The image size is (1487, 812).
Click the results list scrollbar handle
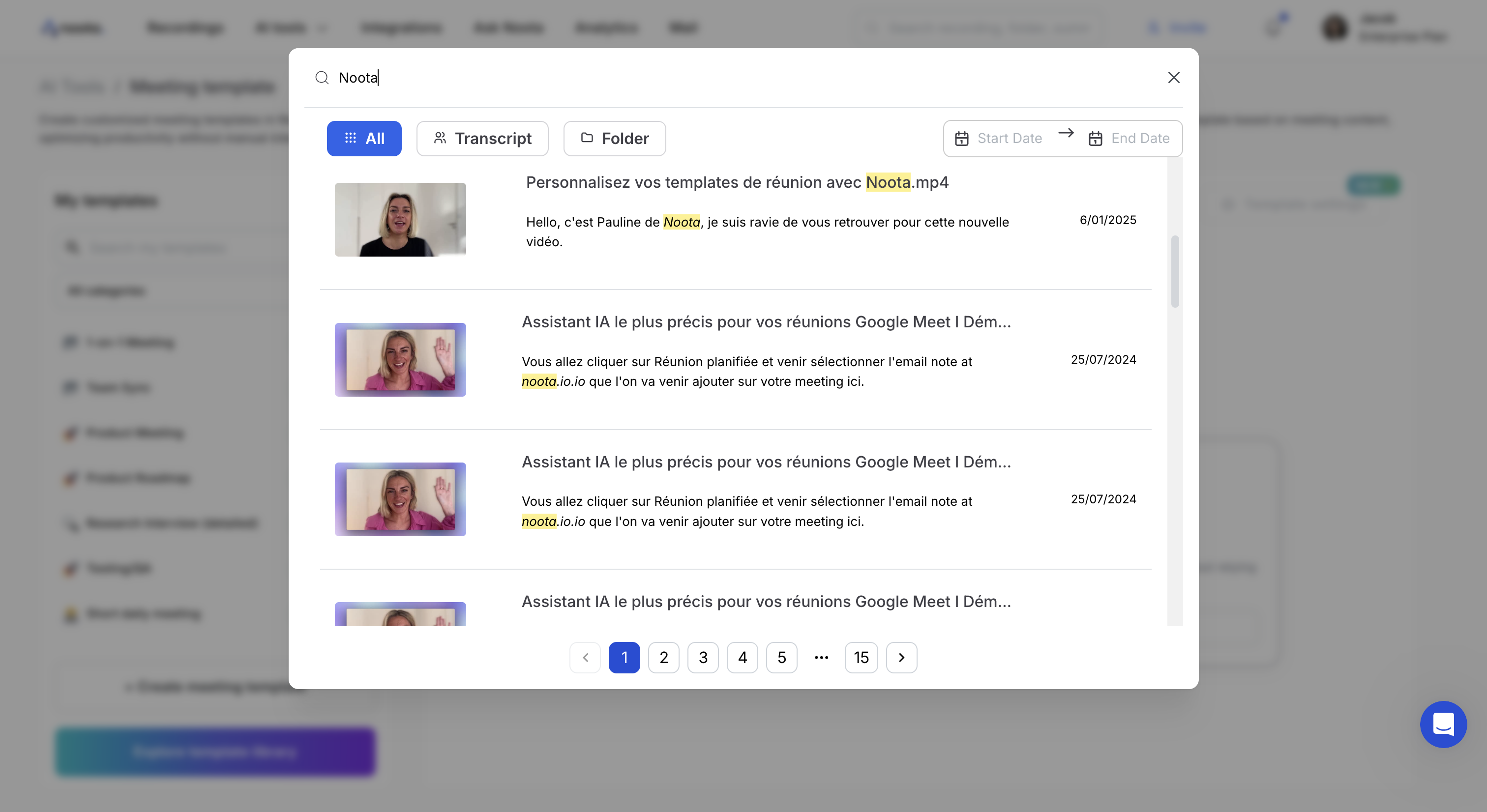[1175, 271]
